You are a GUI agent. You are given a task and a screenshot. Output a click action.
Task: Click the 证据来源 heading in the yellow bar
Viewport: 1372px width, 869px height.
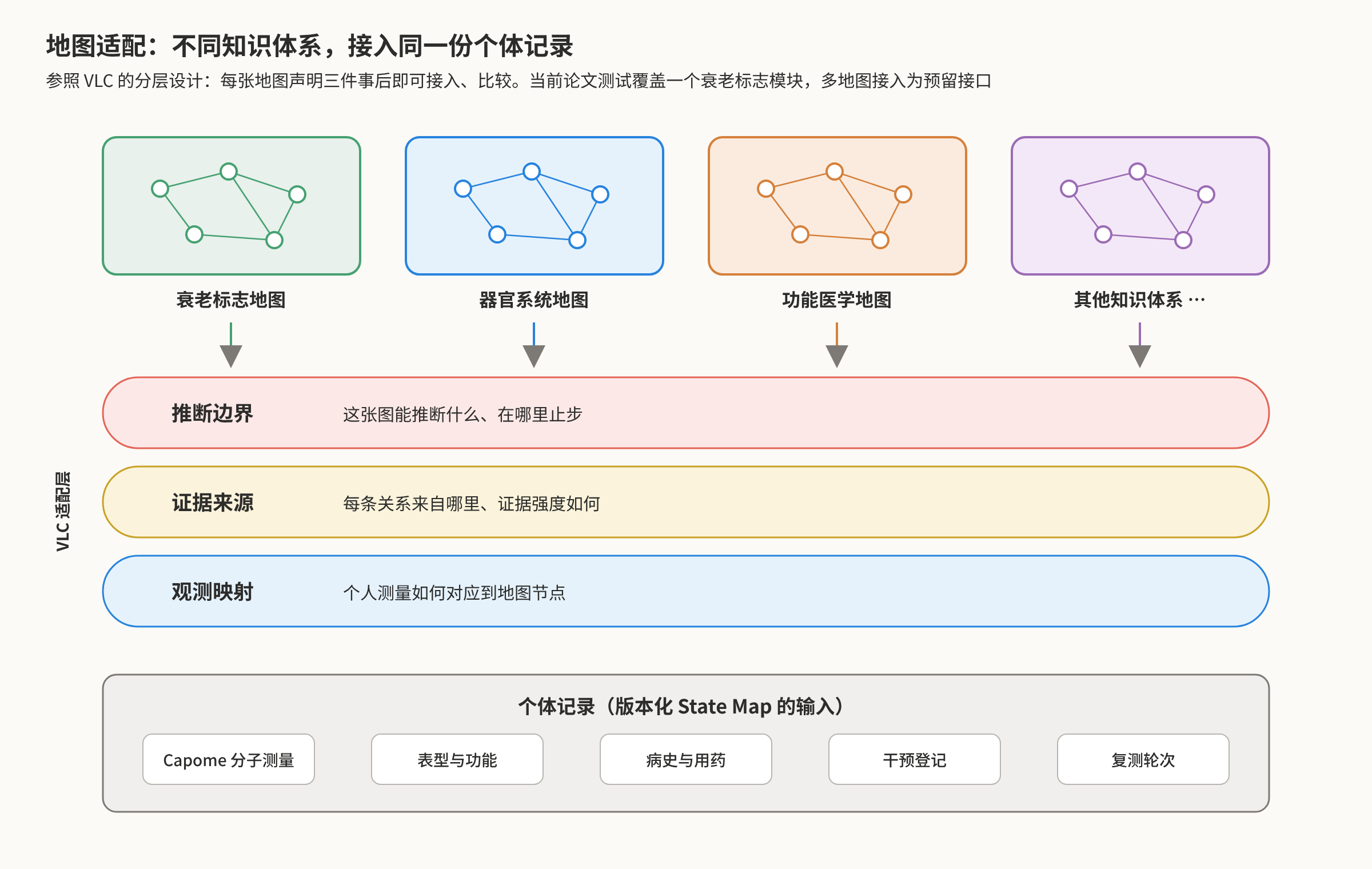[213, 503]
